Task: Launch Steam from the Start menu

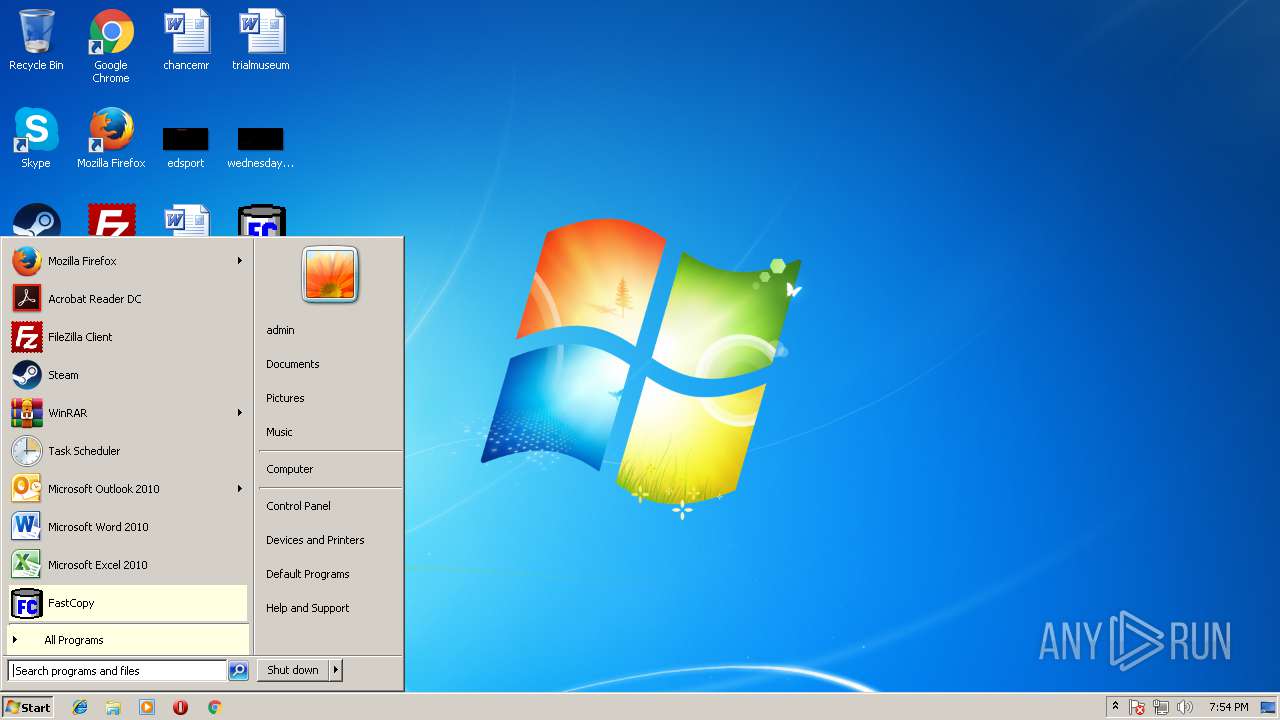Action: pos(127,375)
